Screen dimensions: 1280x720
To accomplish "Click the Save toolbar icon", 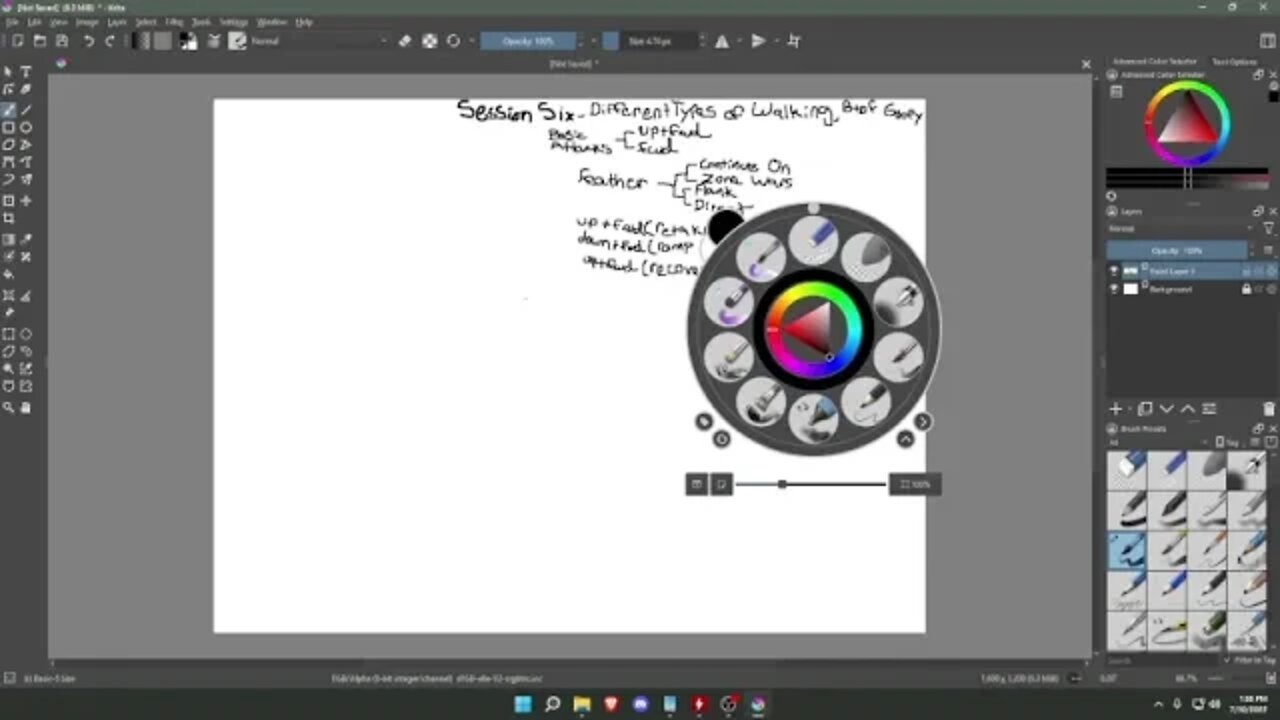I will click(x=62, y=41).
